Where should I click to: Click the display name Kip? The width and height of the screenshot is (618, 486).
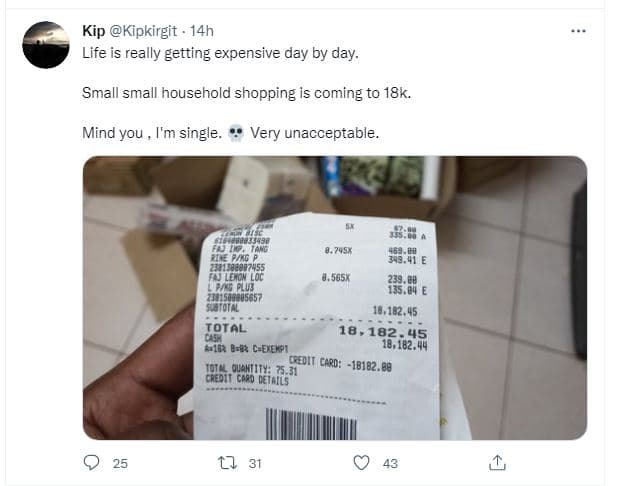pos(93,30)
